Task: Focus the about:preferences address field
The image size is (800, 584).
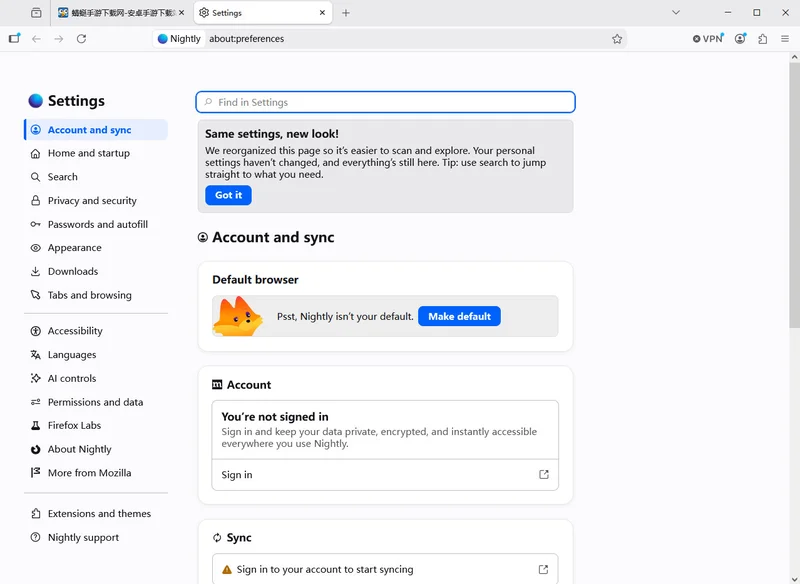Action: point(406,39)
